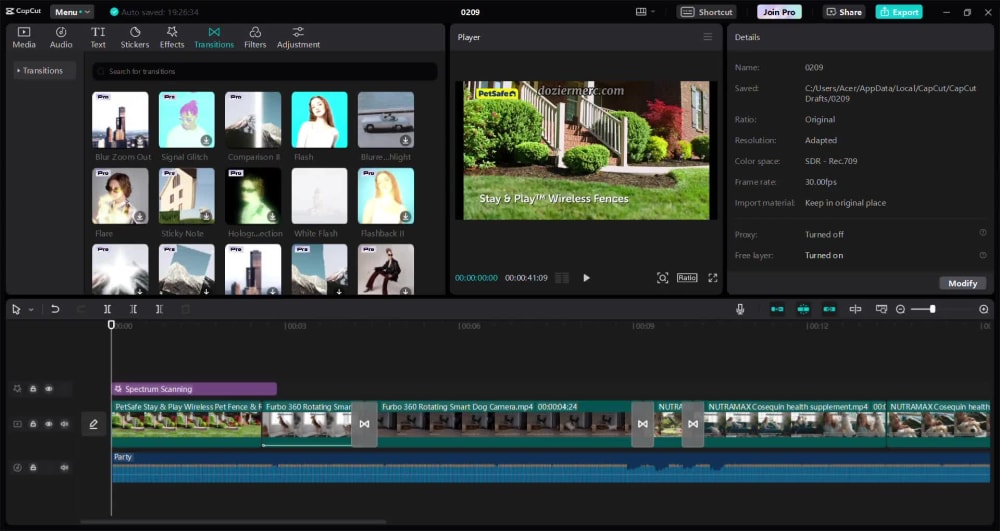
Task: Select the Signal Glitch transition thumbnail
Action: (186, 120)
